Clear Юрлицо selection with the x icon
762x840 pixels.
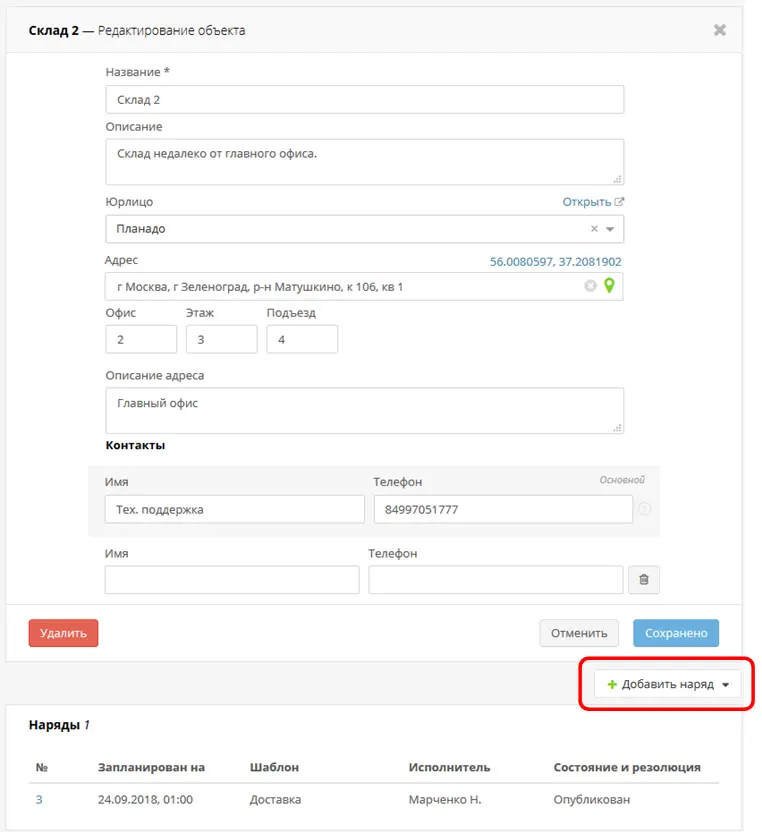594,229
